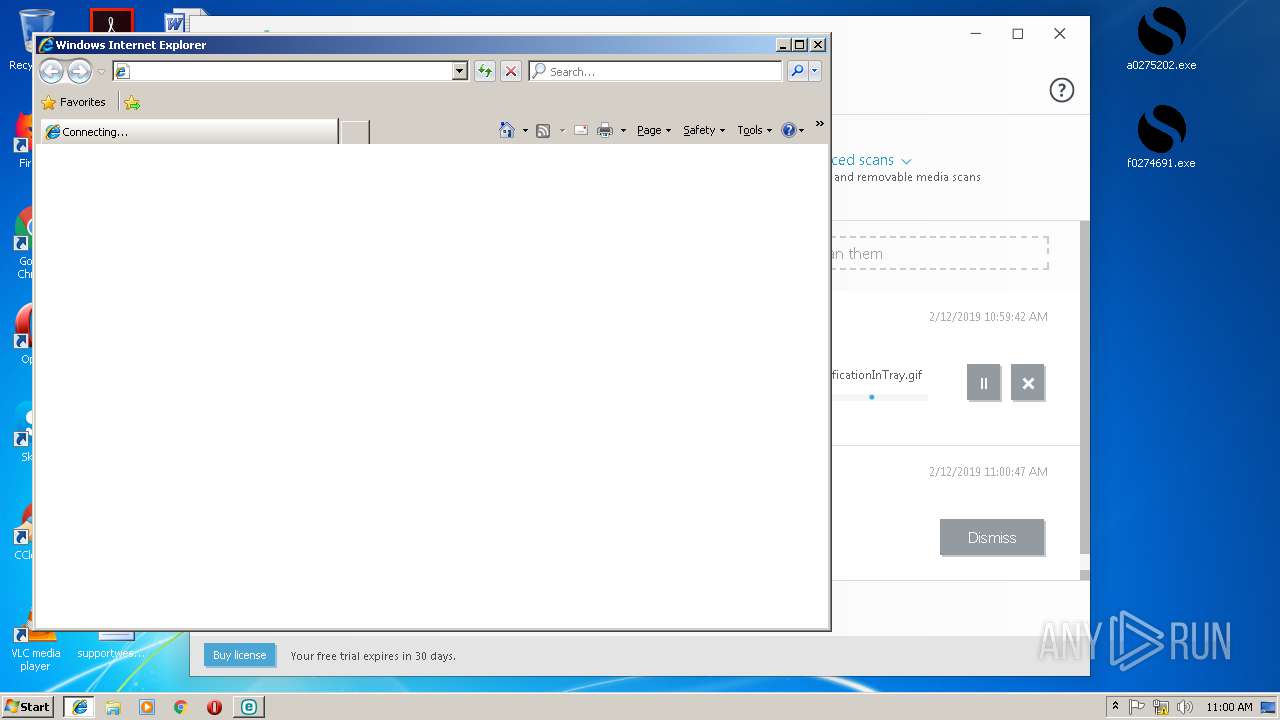Viewport: 1280px width, 720px height.
Task: Stop loading the page
Action: (x=511, y=71)
